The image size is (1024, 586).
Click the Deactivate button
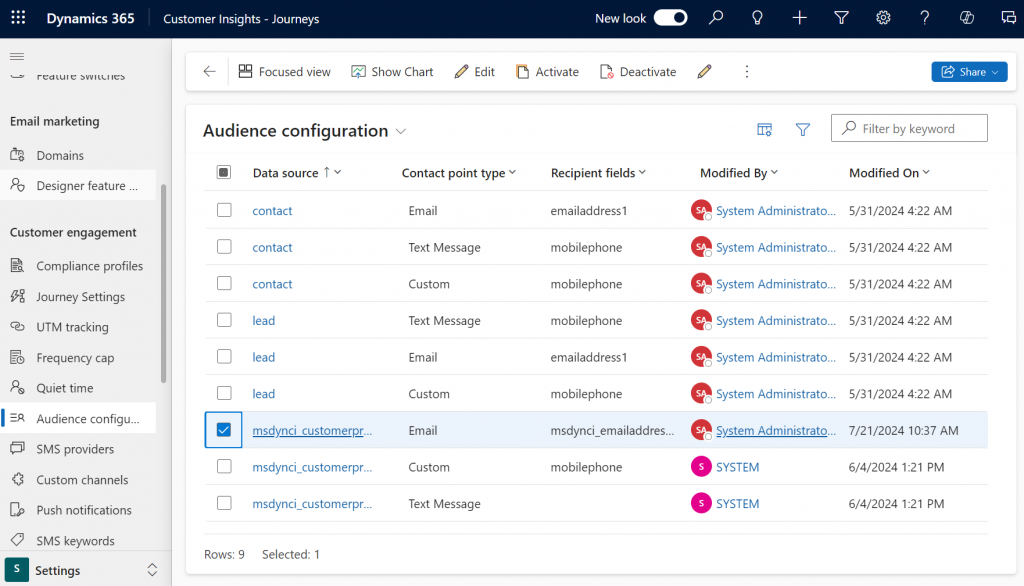pyautogui.click(x=638, y=72)
